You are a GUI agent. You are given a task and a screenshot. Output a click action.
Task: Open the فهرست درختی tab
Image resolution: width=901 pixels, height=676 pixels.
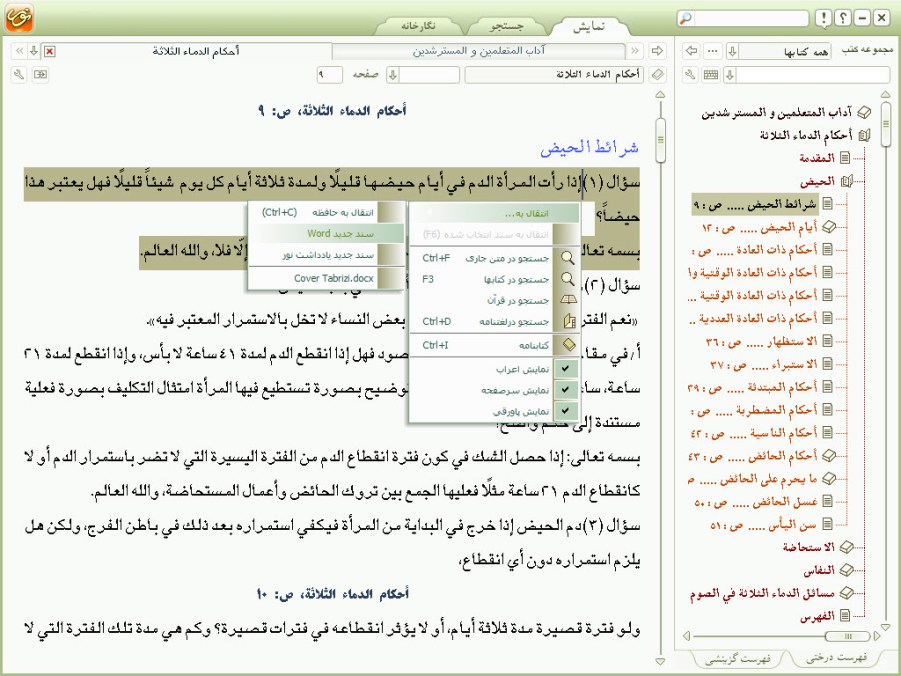pos(836,658)
